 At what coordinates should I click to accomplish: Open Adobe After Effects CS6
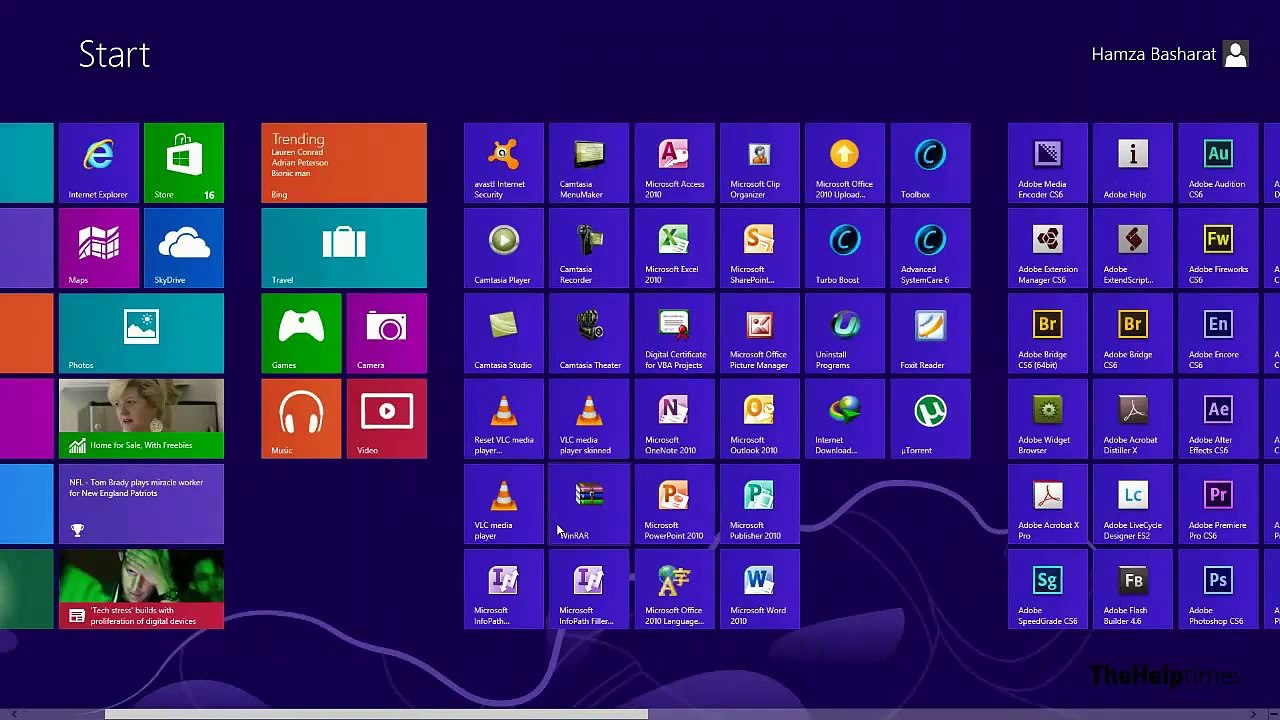point(1218,418)
